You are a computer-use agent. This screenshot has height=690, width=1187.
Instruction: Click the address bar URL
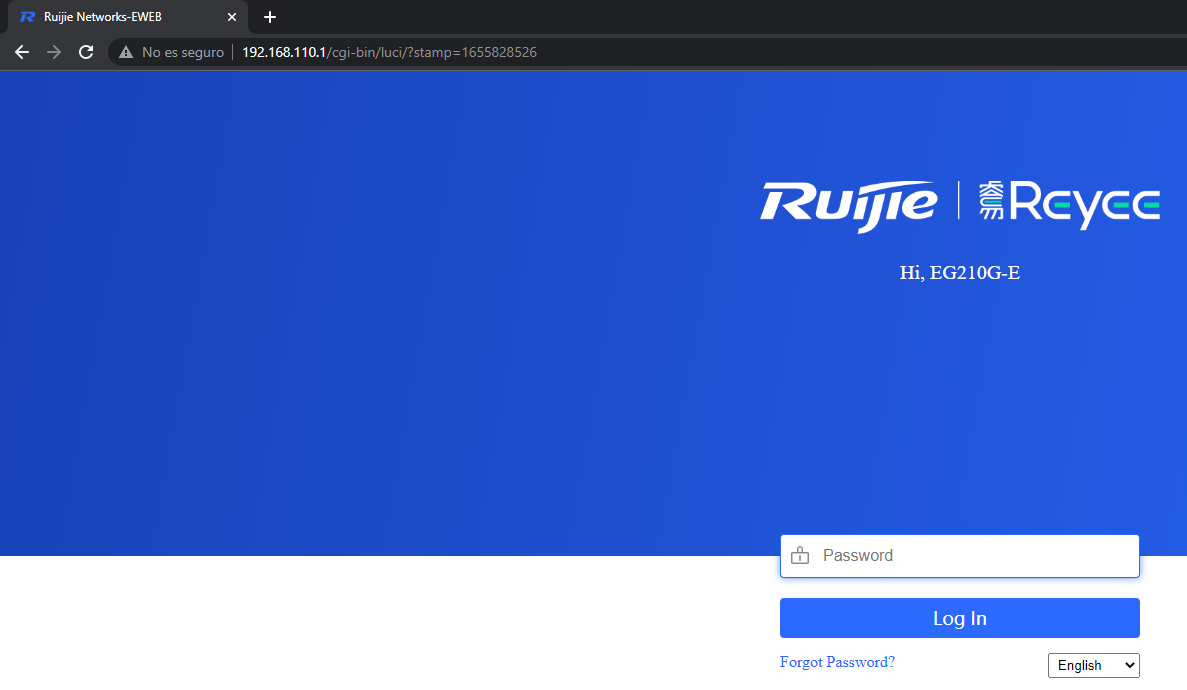389,52
